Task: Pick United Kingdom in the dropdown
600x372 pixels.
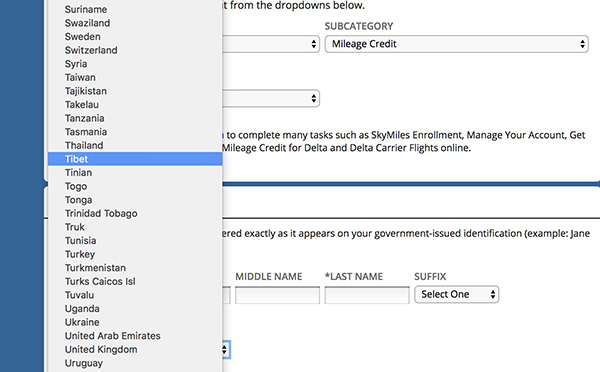Action: tap(135, 349)
